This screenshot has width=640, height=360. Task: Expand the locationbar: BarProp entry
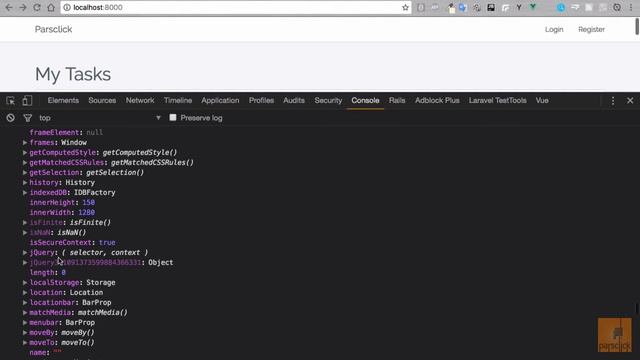[x=25, y=302]
